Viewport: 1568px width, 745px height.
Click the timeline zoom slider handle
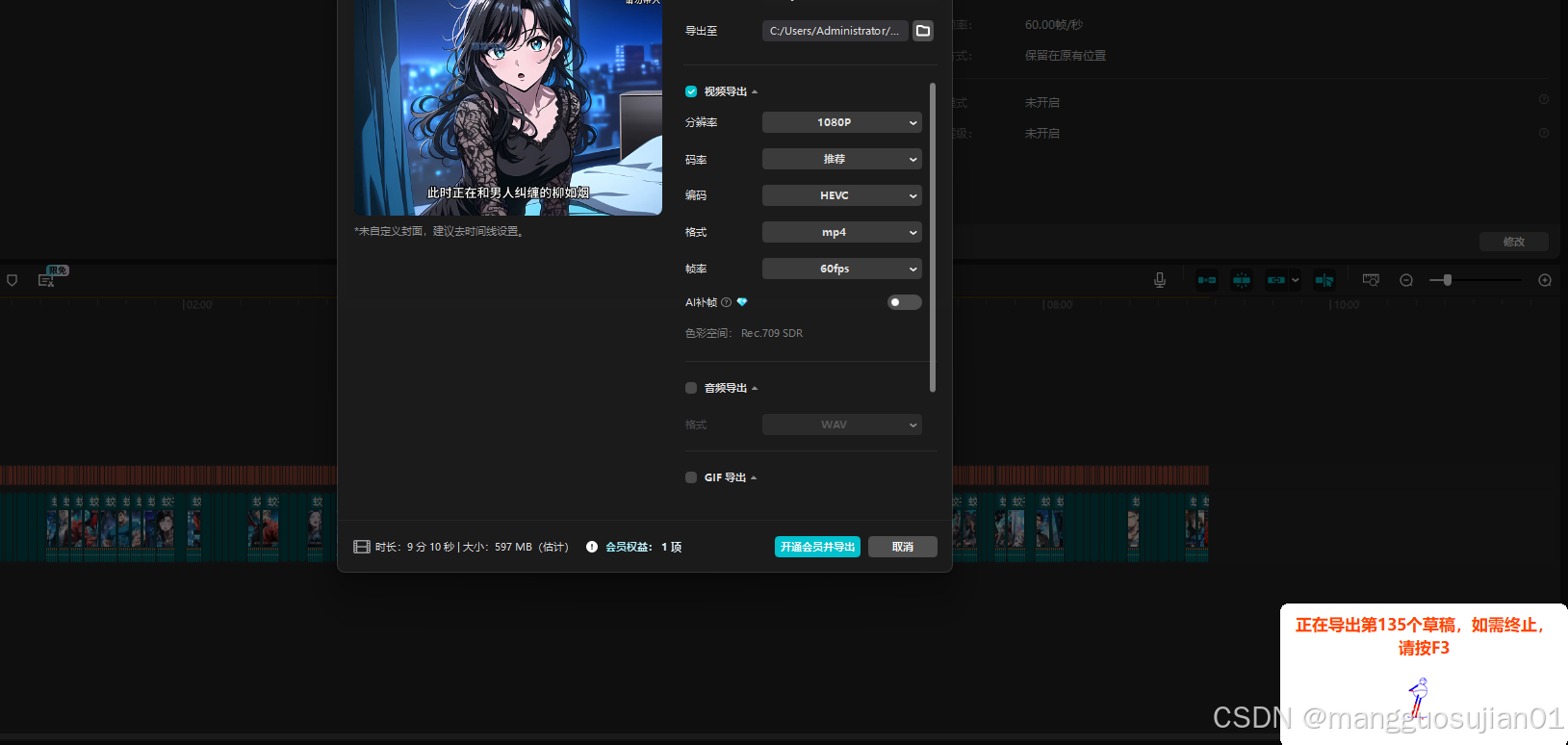coord(1447,280)
